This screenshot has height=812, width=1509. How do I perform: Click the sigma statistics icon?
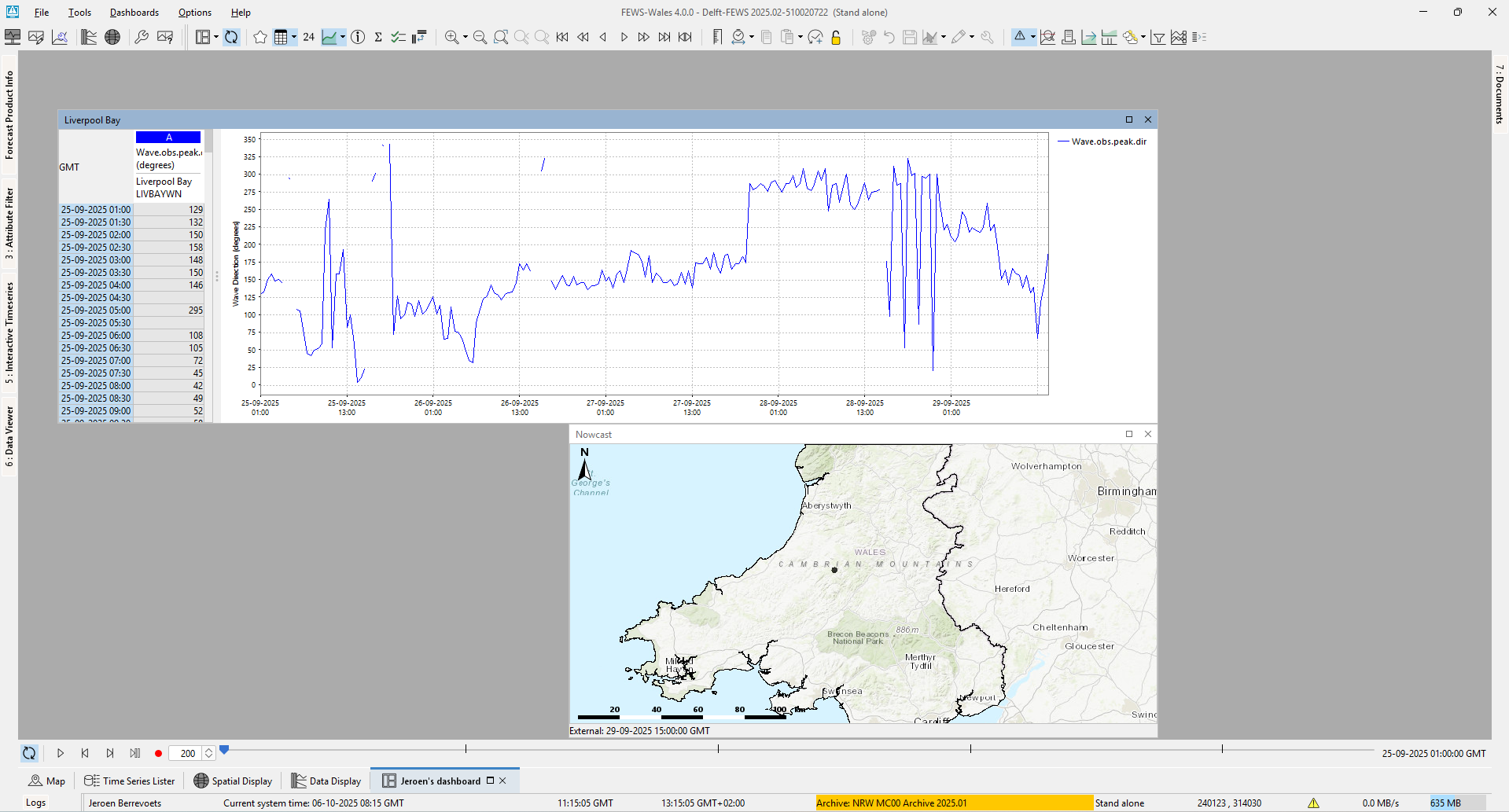point(378,37)
